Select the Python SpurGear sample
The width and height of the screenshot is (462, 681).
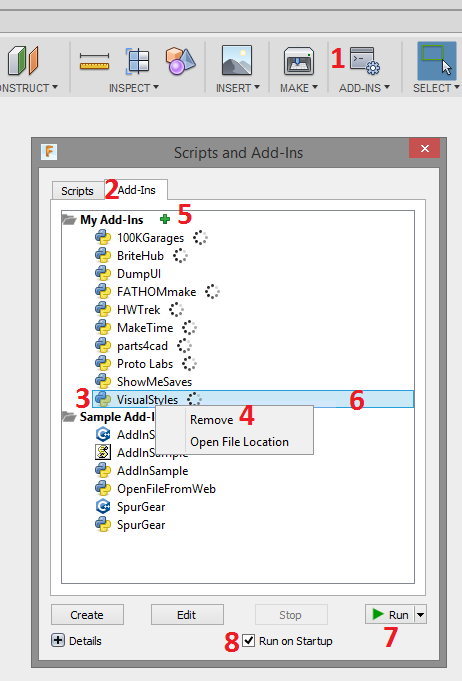[x=141, y=525]
